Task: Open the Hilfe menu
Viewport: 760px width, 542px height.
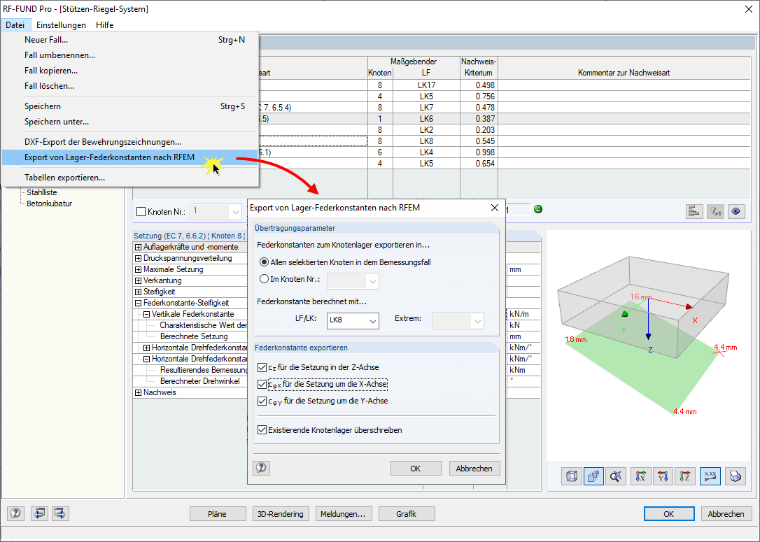Action: click(105, 25)
